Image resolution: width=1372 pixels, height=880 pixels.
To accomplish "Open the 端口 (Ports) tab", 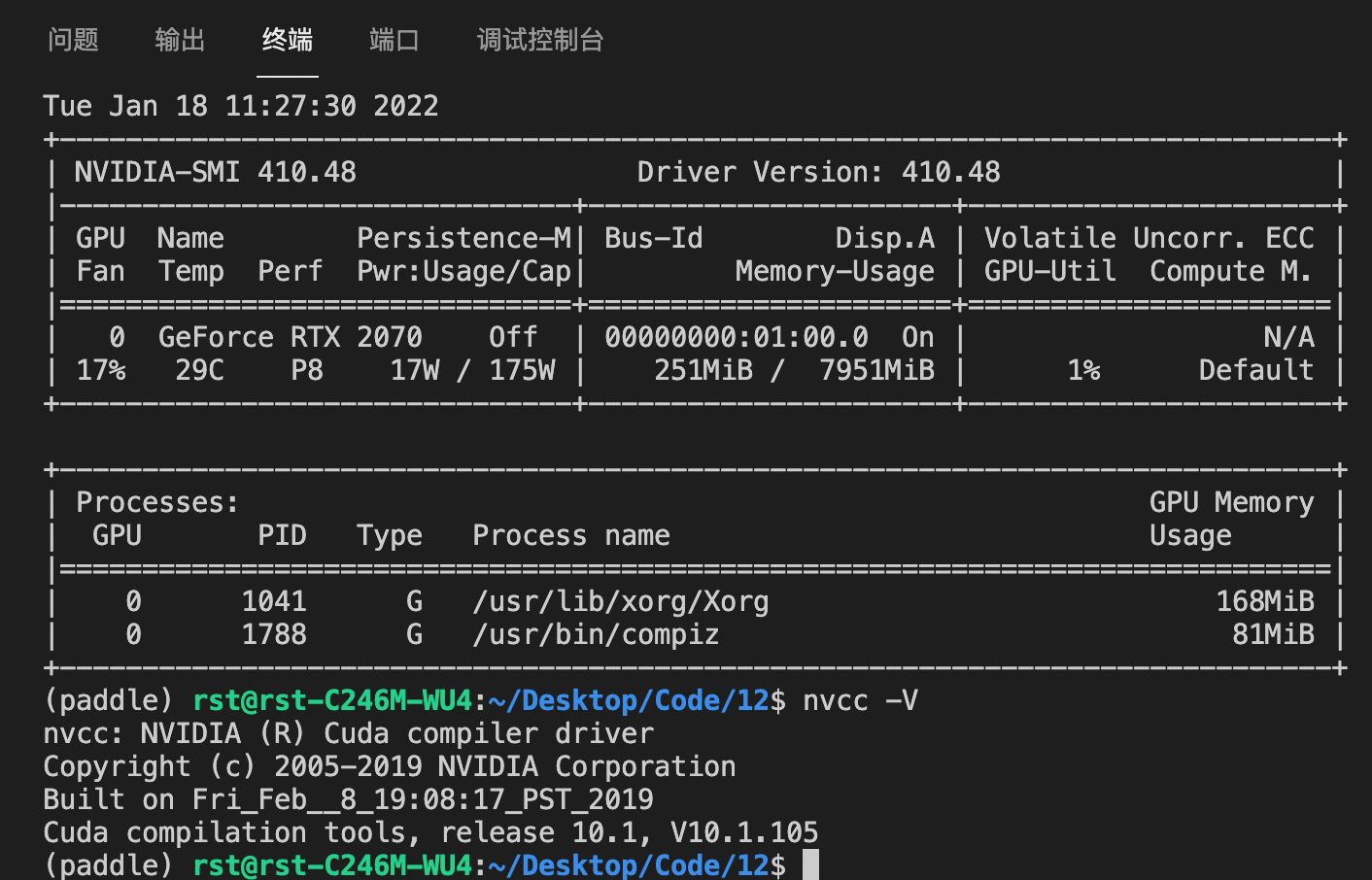I will pos(394,40).
